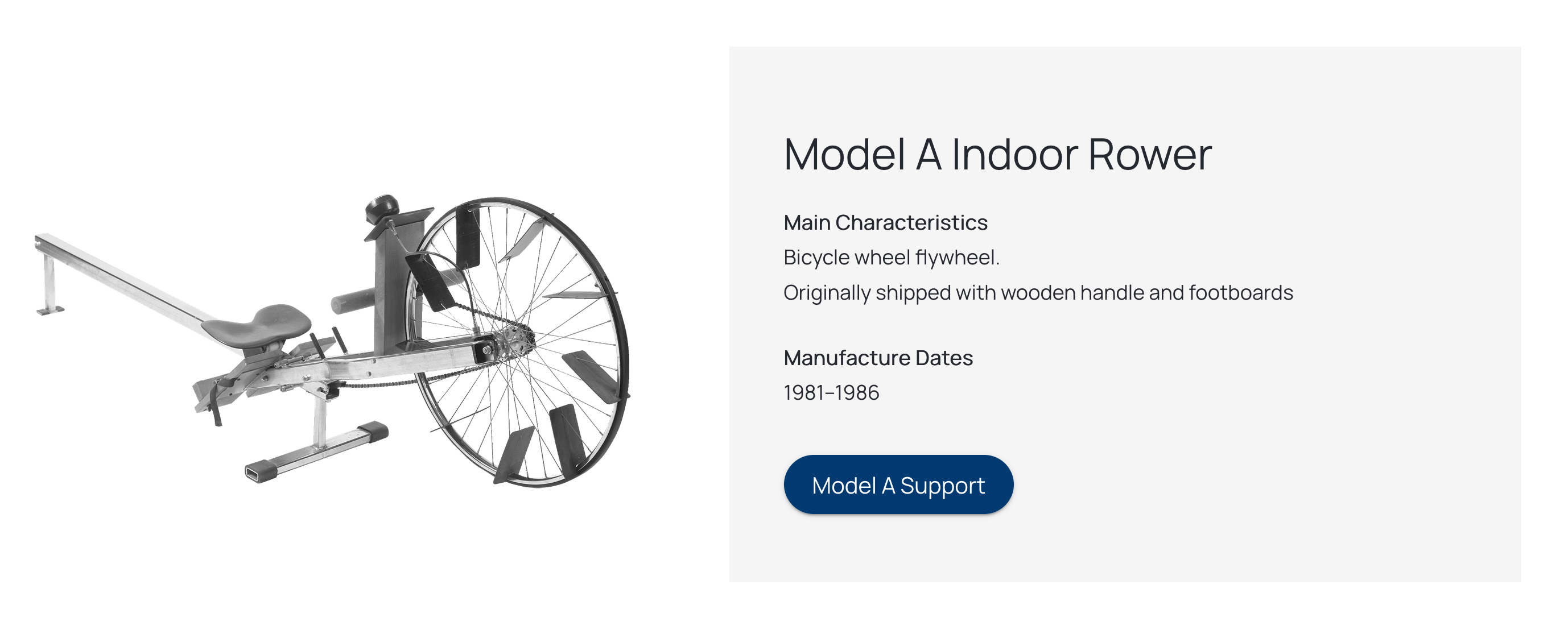Open the Model A Support page
The height and width of the screenshot is (638, 1568).
pyautogui.click(x=898, y=484)
